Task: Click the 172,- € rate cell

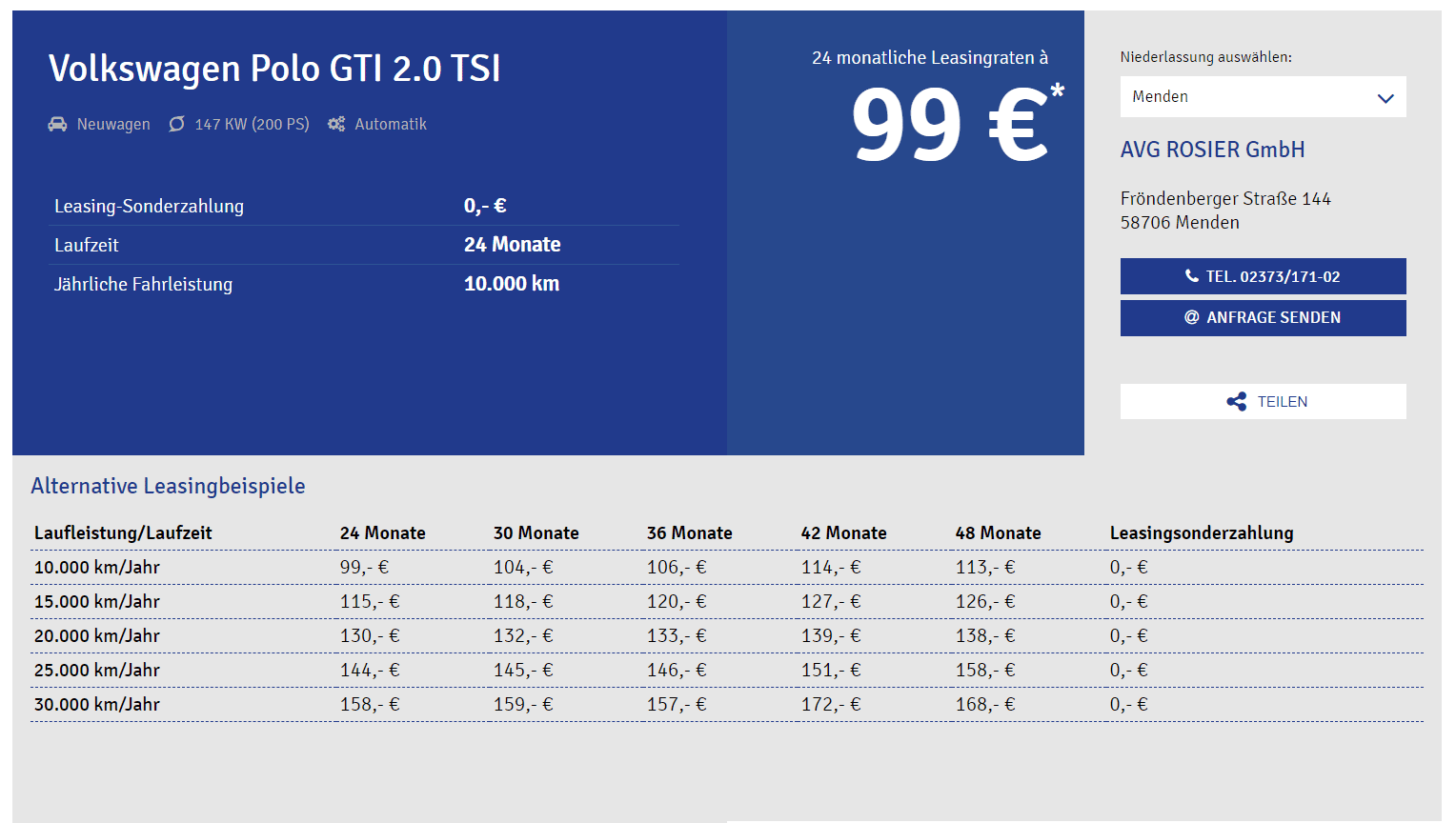Action: point(831,705)
